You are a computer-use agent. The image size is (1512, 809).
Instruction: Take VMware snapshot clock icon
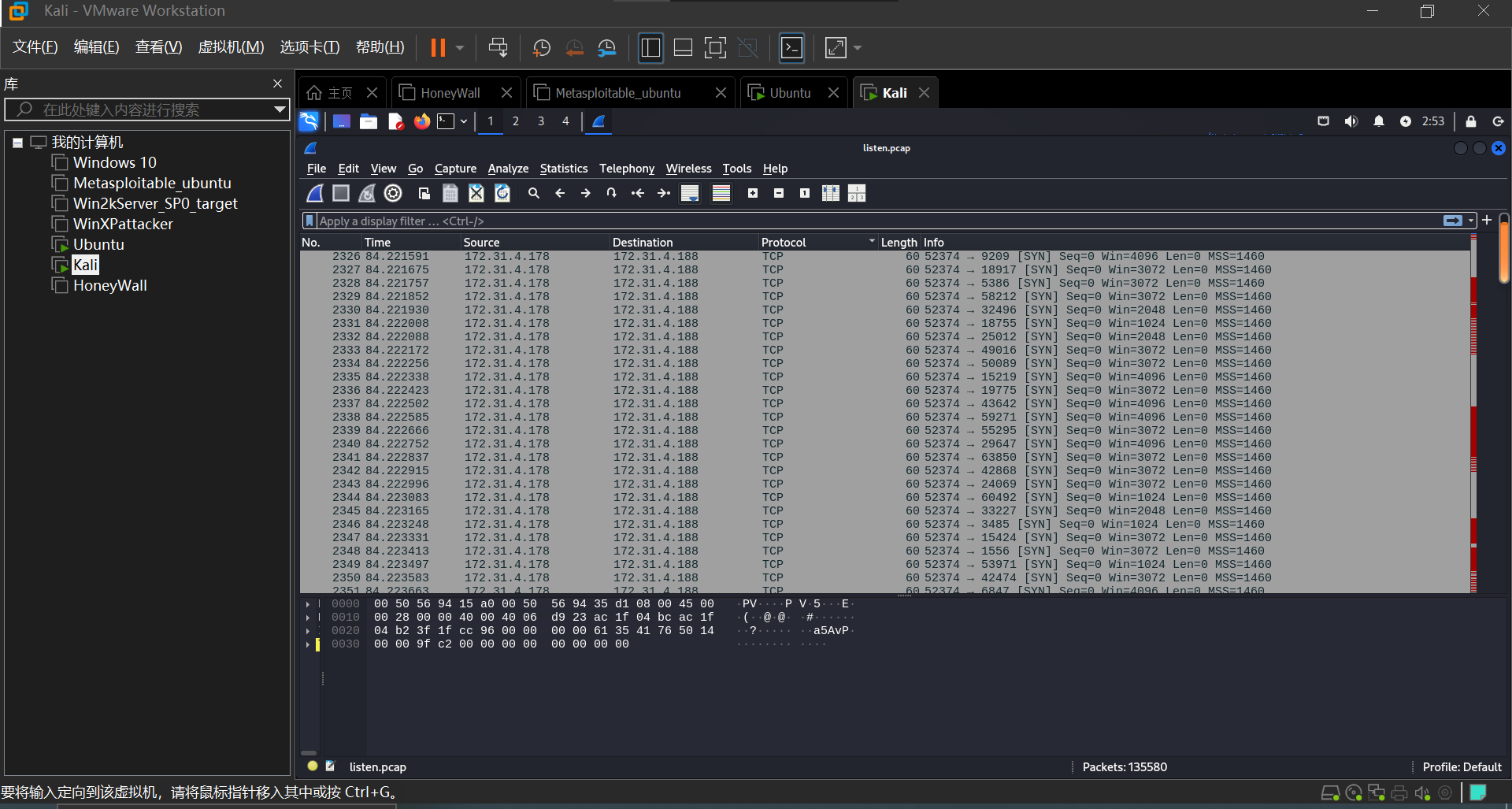pyautogui.click(x=541, y=48)
